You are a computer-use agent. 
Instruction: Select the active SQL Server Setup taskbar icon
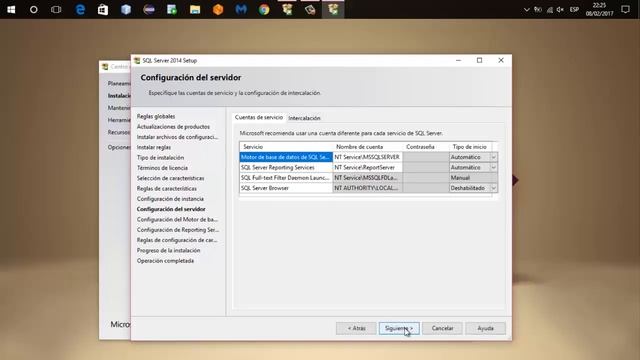(333, 9)
